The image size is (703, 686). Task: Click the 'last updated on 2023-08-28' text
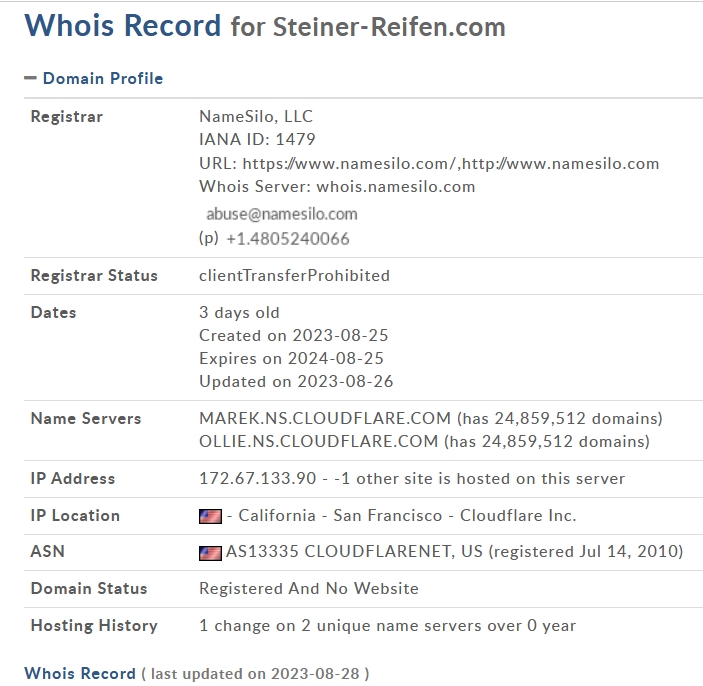255,674
